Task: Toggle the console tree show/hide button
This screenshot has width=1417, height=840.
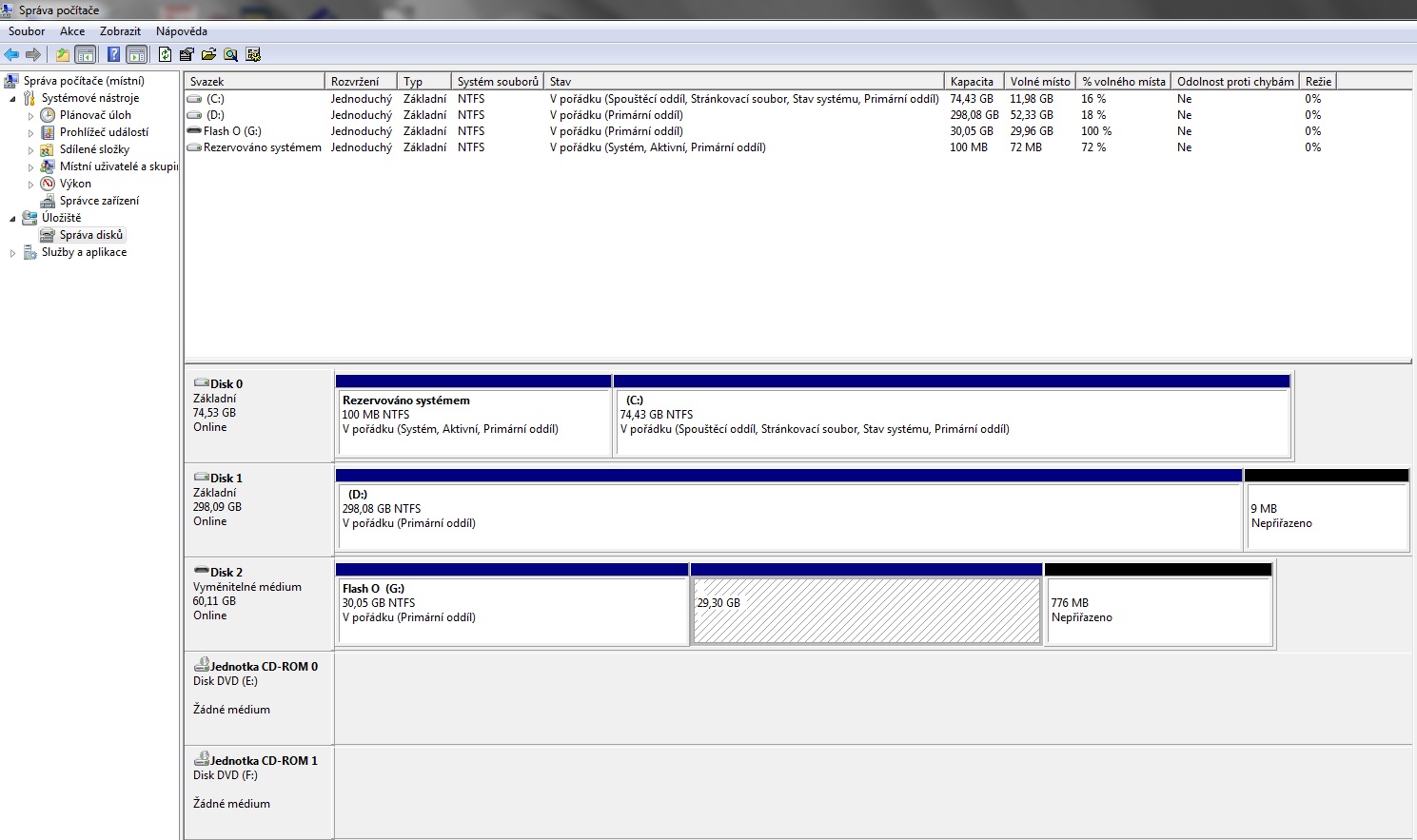Action: pyautogui.click(x=86, y=54)
